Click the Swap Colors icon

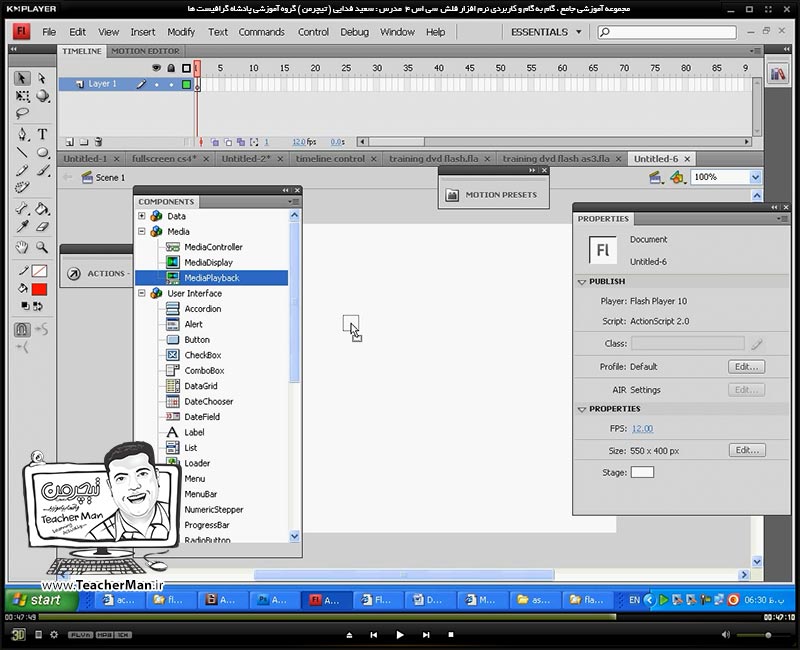(x=38, y=306)
